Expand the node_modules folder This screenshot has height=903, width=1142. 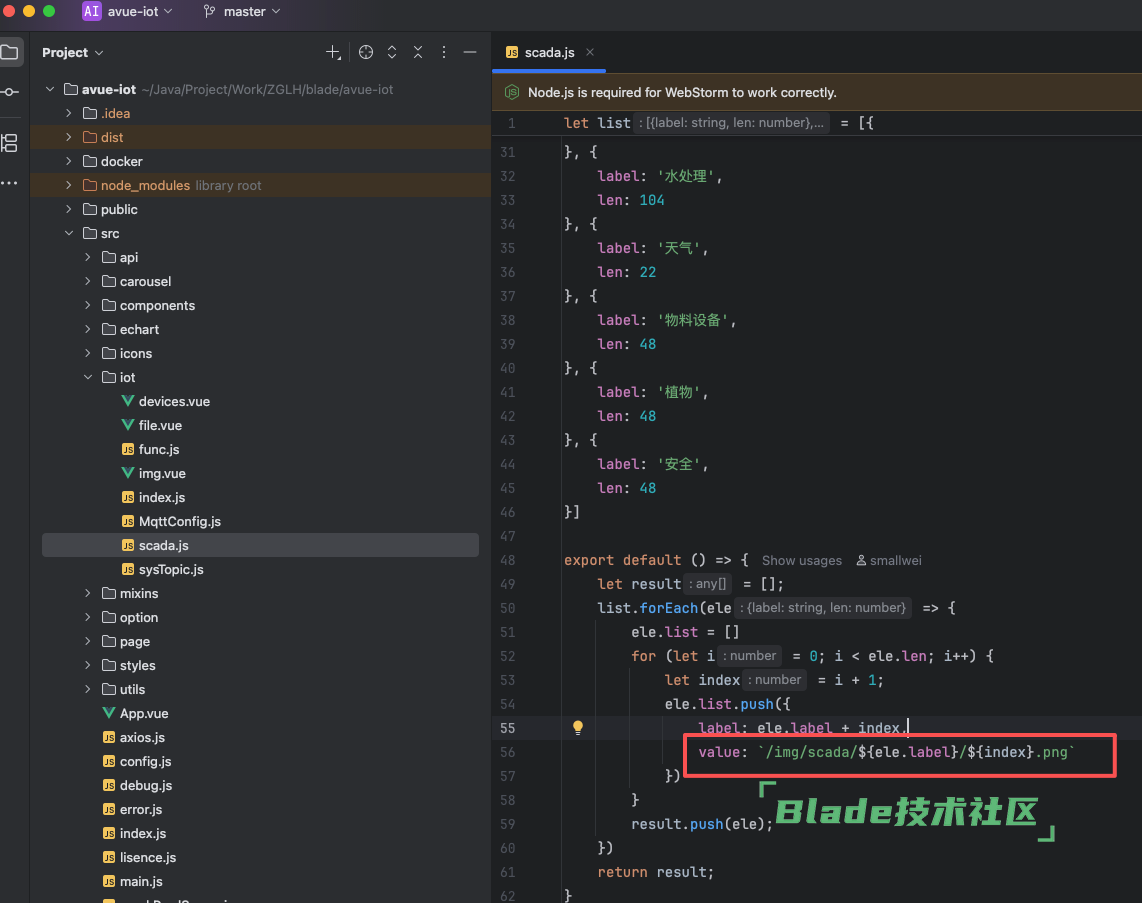click(69, 185)
